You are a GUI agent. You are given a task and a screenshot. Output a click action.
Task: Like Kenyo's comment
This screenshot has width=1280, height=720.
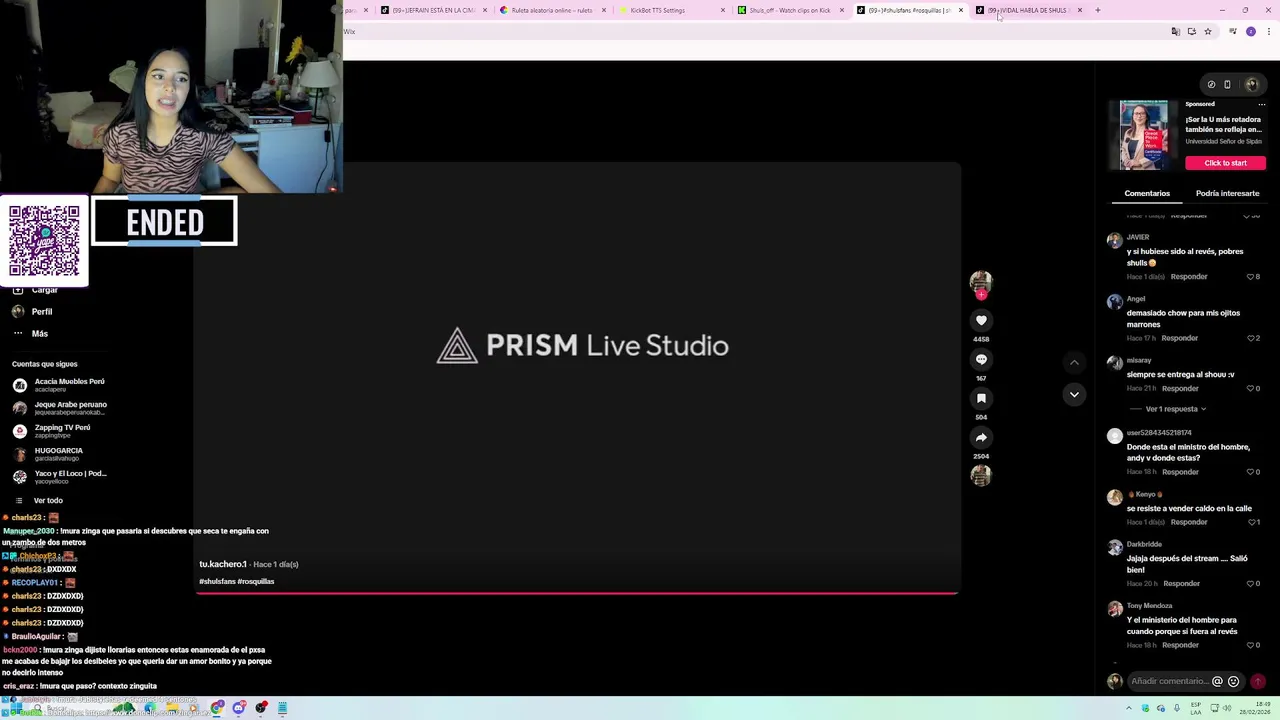1253,522
